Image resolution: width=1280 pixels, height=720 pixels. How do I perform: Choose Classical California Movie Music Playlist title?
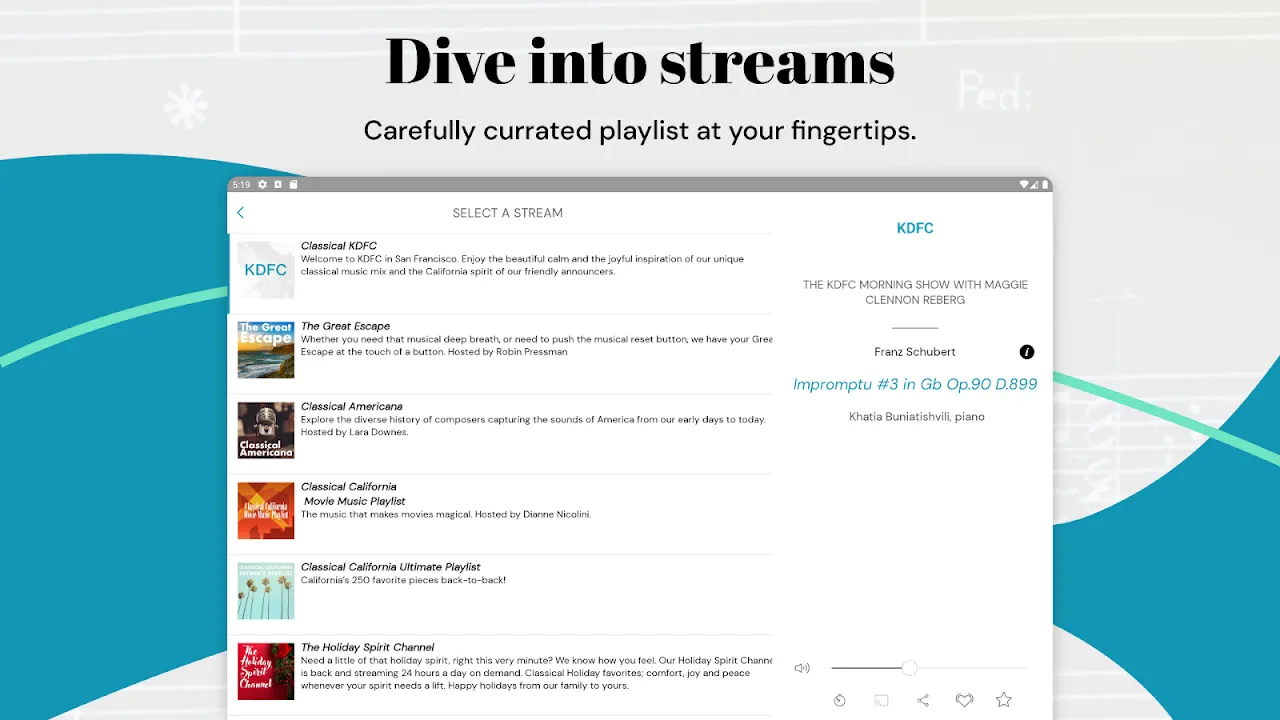[354, 494]
